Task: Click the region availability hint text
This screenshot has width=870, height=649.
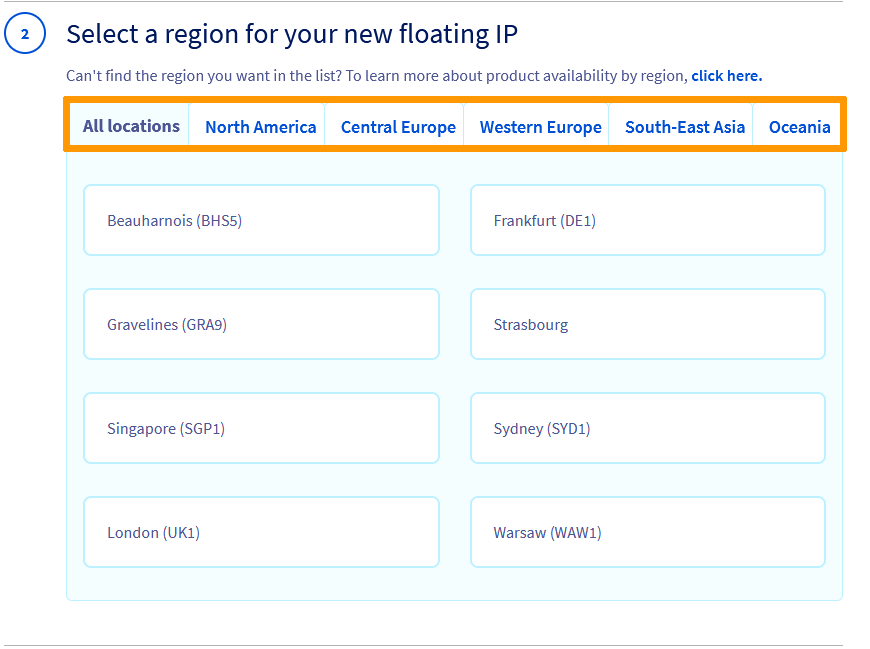Action: (375, 75)
